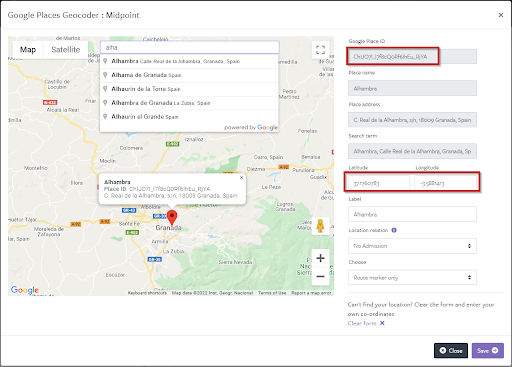Screen dimensions: 512x367
Task: Click the Guadix map label
Action: (318, 177)
